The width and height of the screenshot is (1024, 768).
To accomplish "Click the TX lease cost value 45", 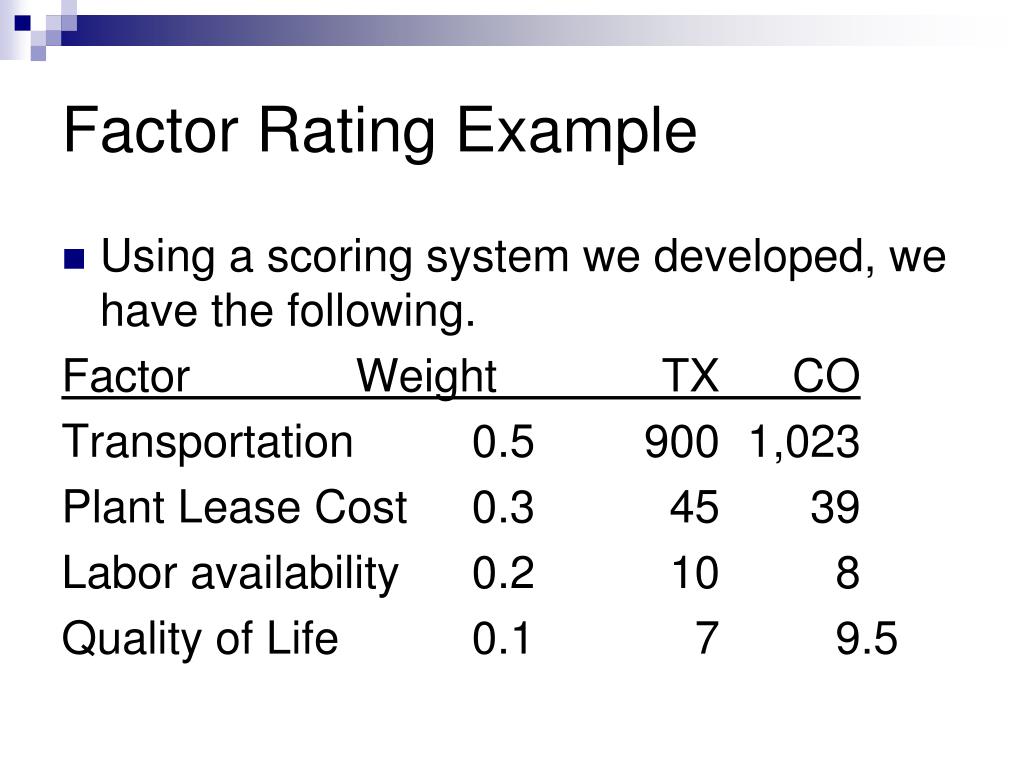I will (x=694, y=507).
